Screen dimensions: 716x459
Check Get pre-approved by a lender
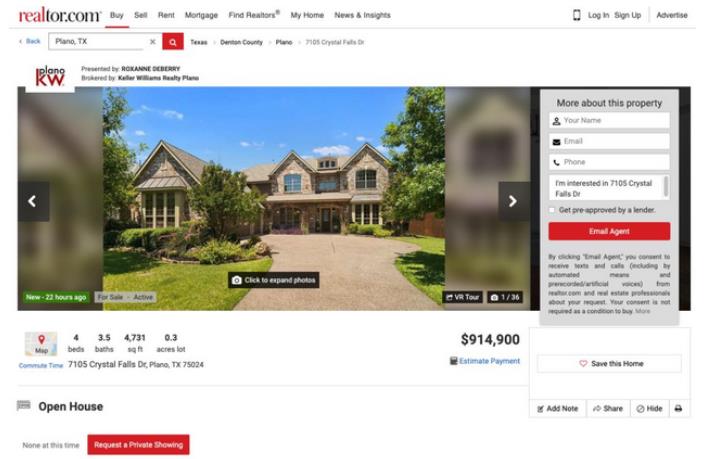[552, 210]
